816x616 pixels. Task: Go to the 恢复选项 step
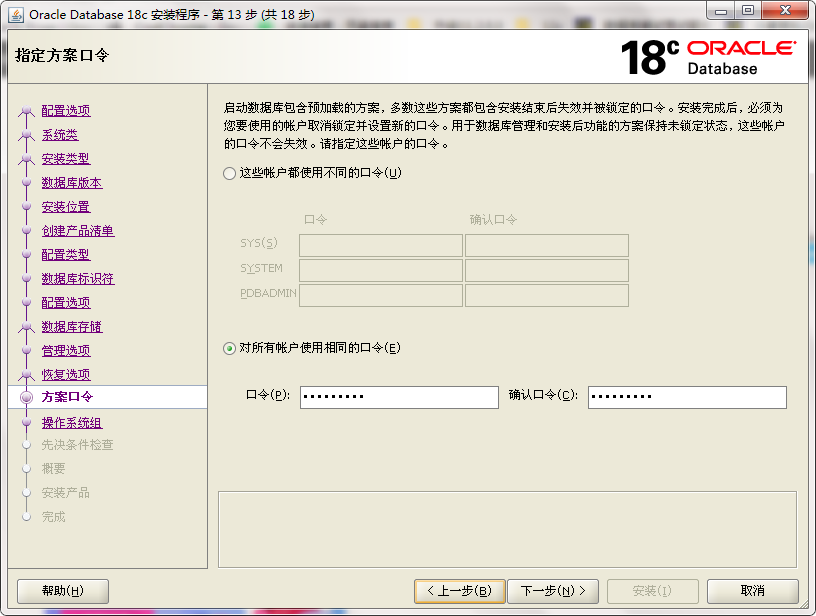click(x=66, y=374)
